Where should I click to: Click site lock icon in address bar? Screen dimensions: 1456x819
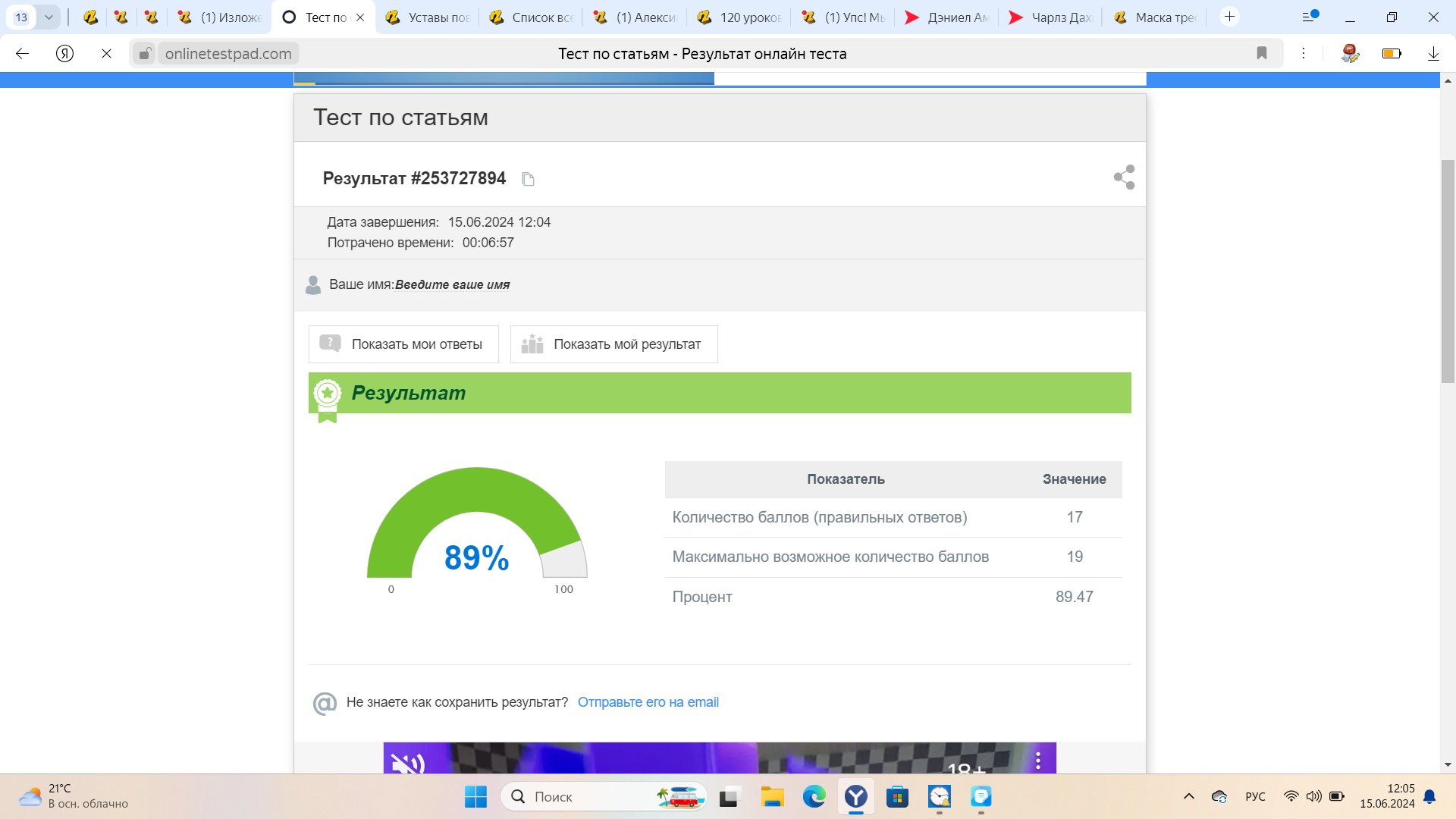[144, 53]
